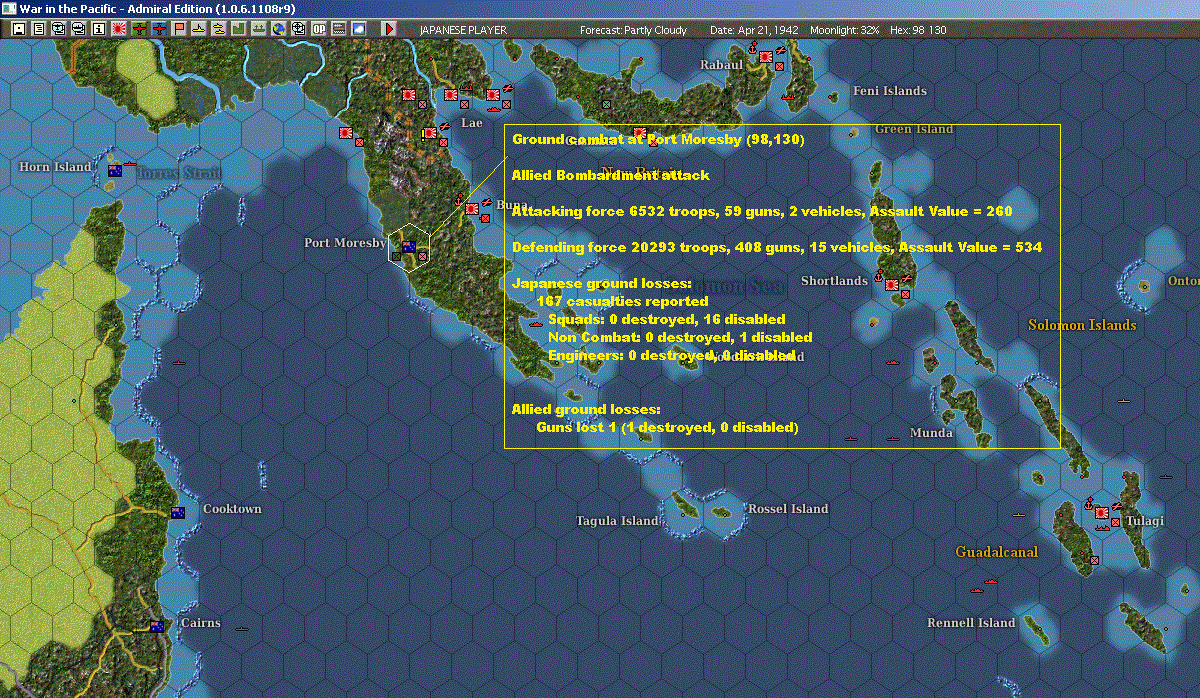Select the Australian flag at Cooktown
This screenshot has width=1200, height=698.
tap(178, 512)
